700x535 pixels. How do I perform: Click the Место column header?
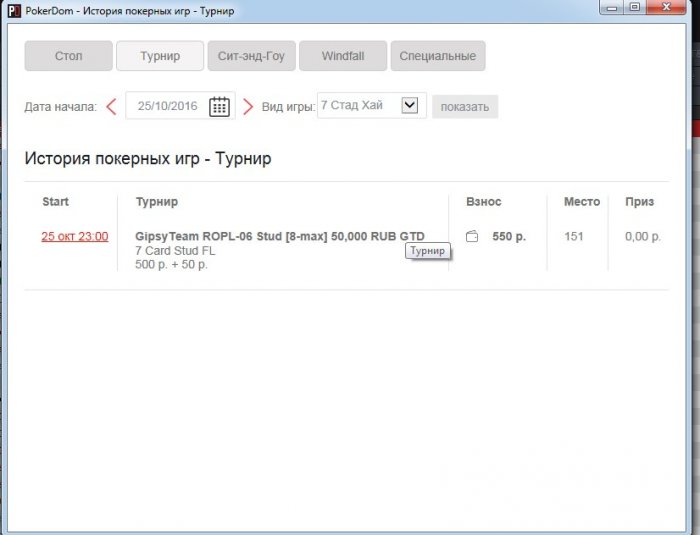pyautogui.click(x=582, y=202)
